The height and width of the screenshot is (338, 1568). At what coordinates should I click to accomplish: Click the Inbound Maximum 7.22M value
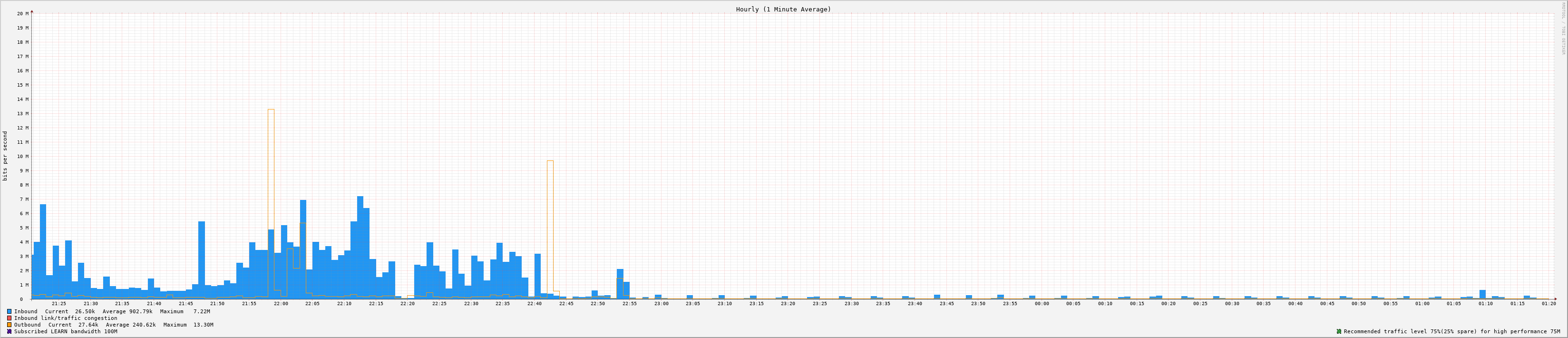click(202, 311)
